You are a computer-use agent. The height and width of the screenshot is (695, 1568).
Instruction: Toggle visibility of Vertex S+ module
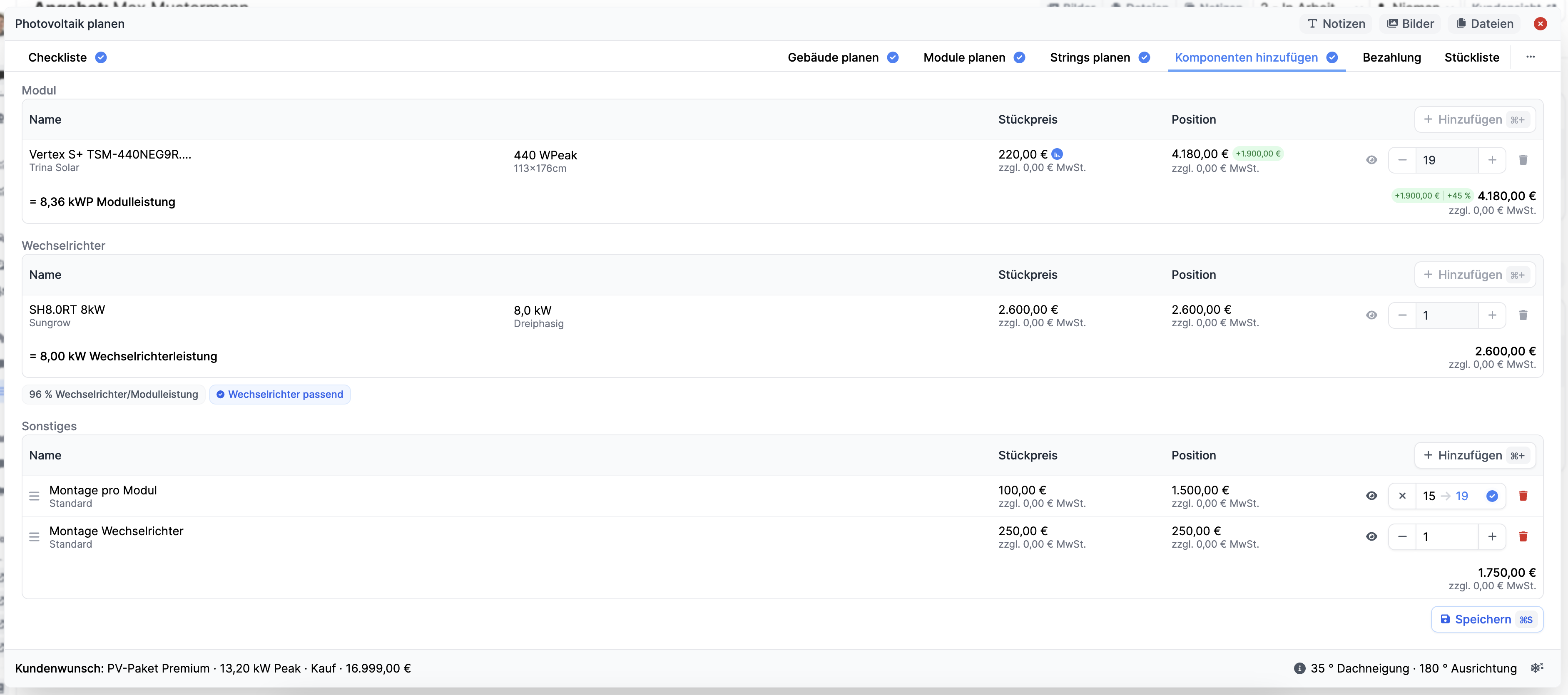tap(1371, 160)
